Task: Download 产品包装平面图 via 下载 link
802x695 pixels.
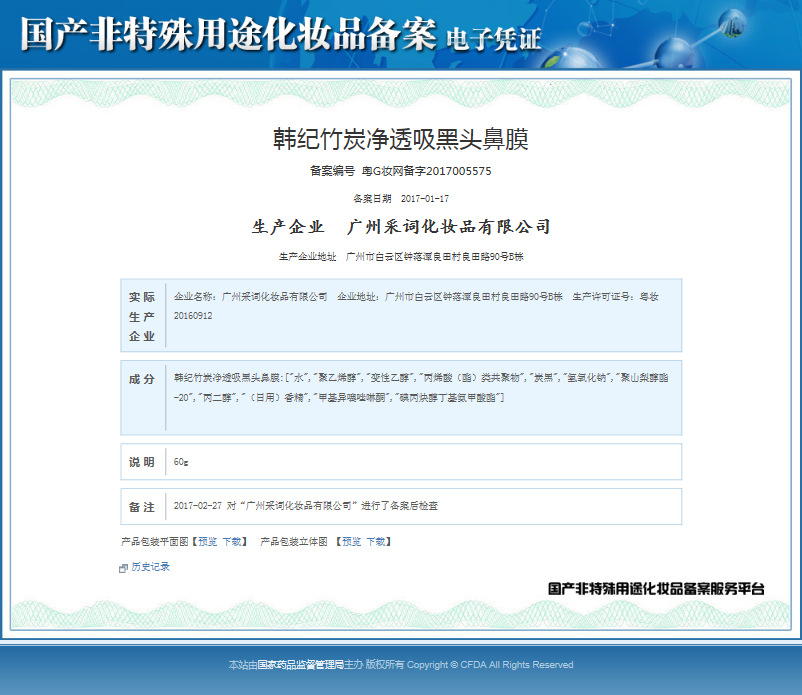Action: pos(232,542)
